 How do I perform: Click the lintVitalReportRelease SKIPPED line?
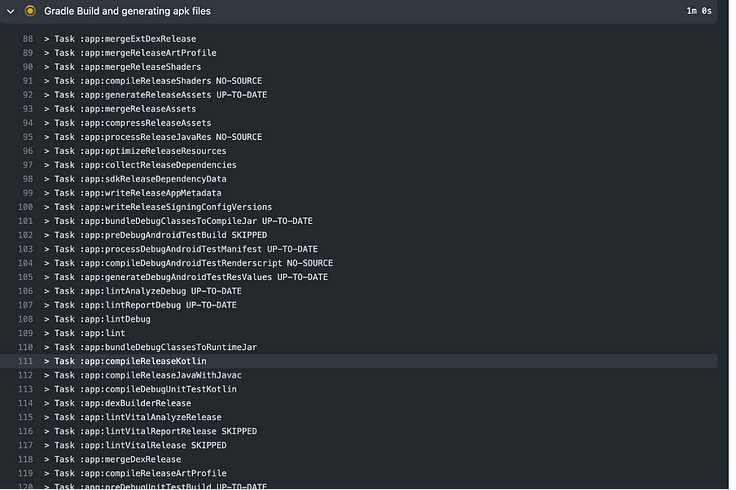151,431
